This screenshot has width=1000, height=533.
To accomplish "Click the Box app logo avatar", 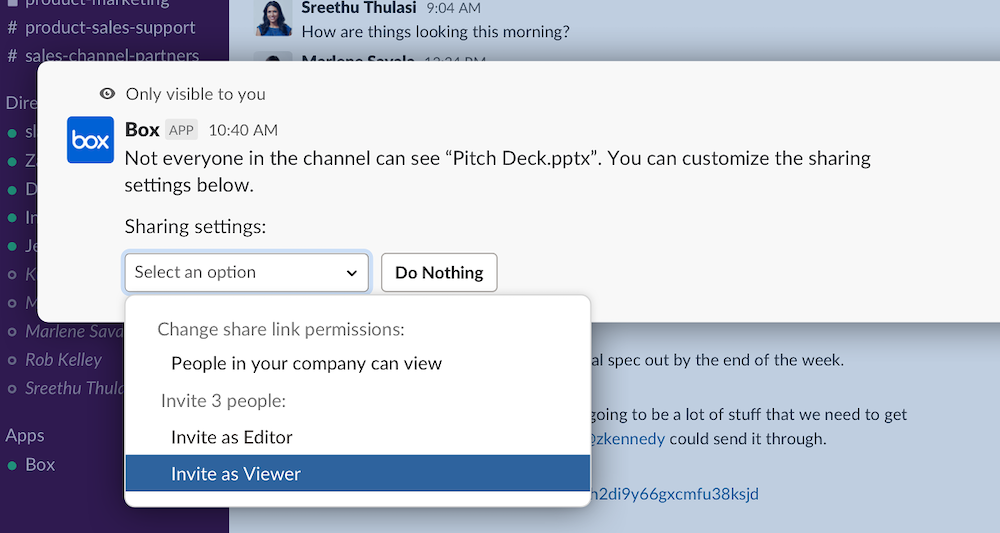I will tap(91, 140).
